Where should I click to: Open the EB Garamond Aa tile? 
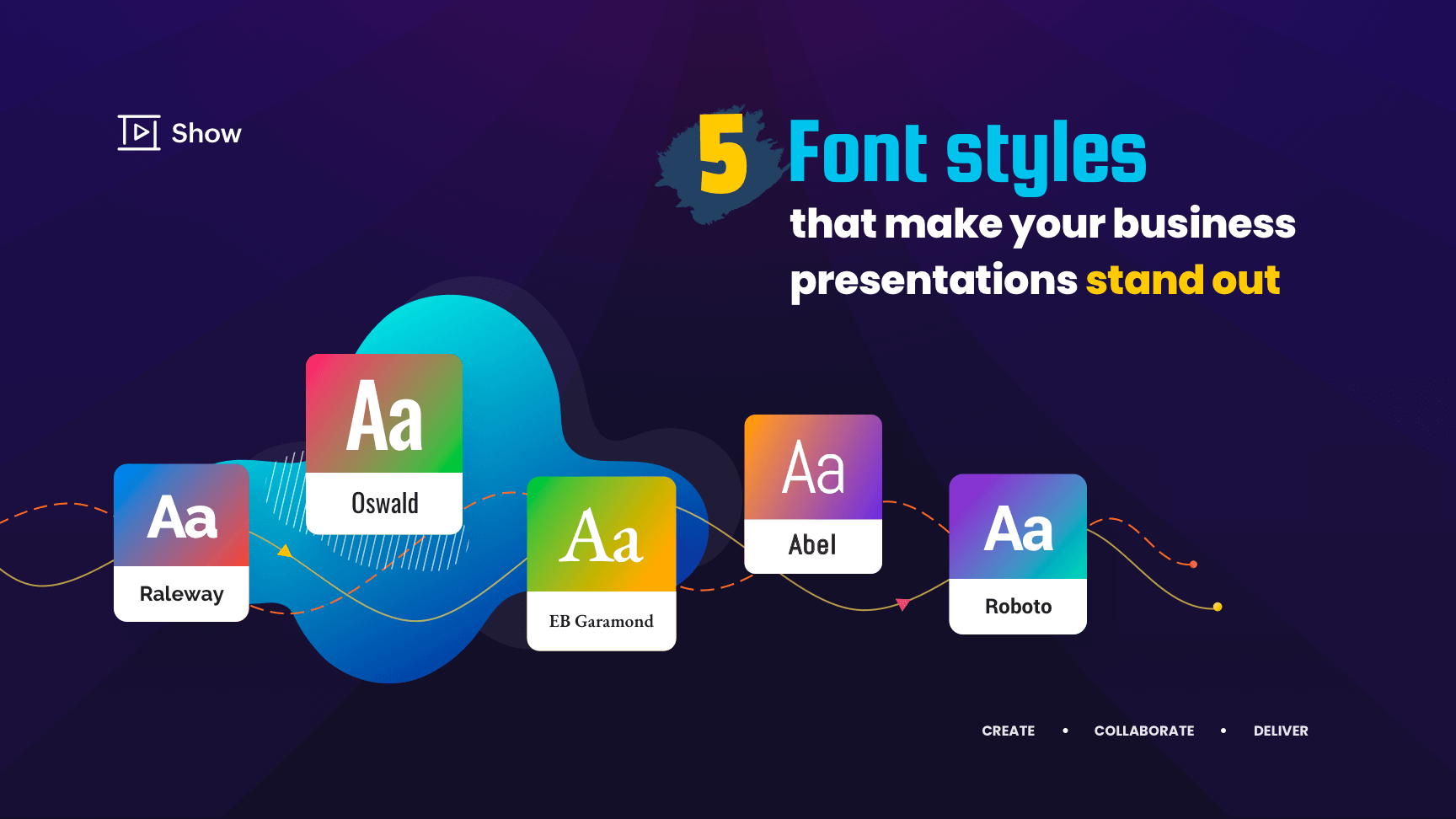coord(601,534)
